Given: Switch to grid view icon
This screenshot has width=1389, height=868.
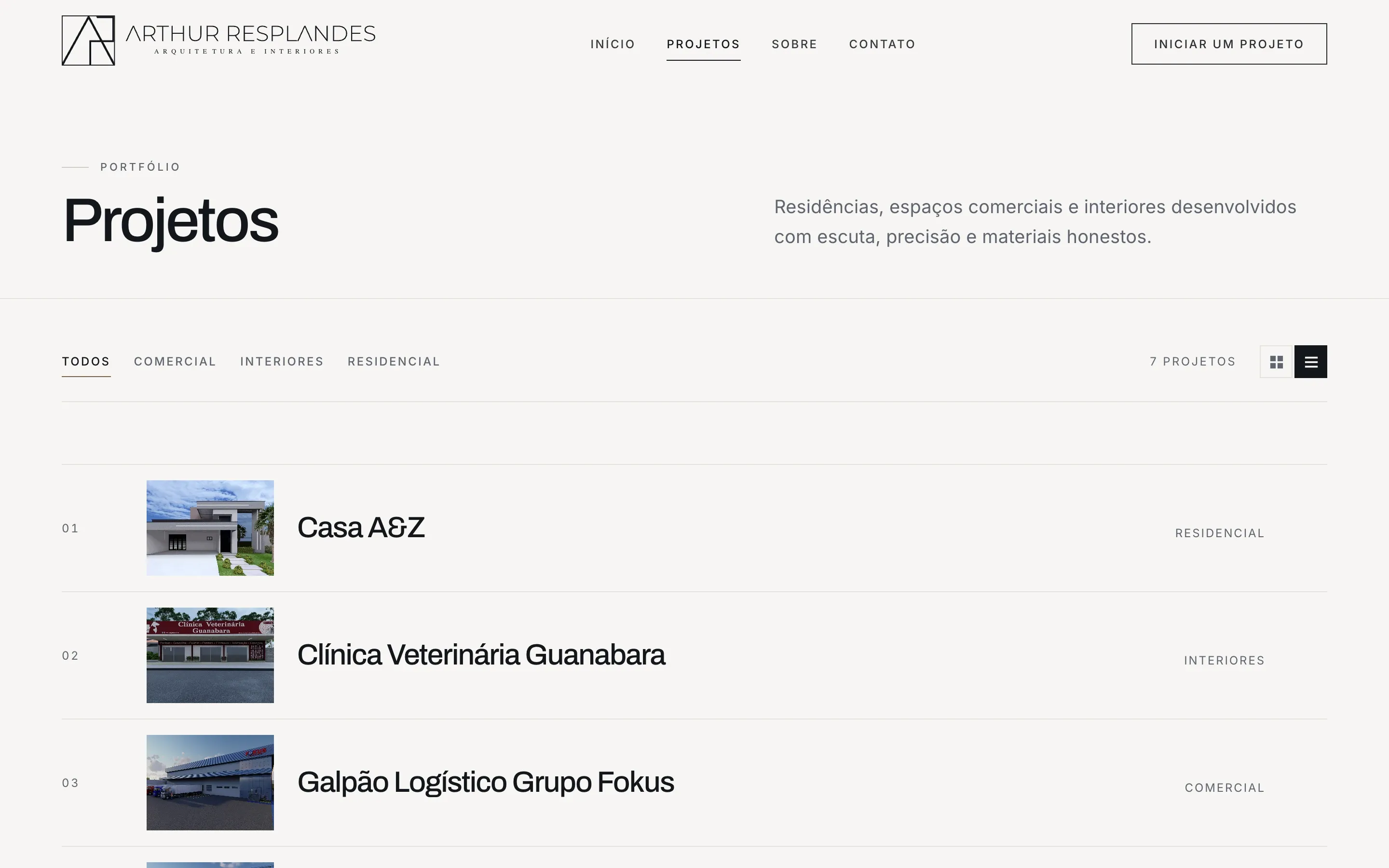Looking at the screenshot, I should click(x=1276, y=362).
